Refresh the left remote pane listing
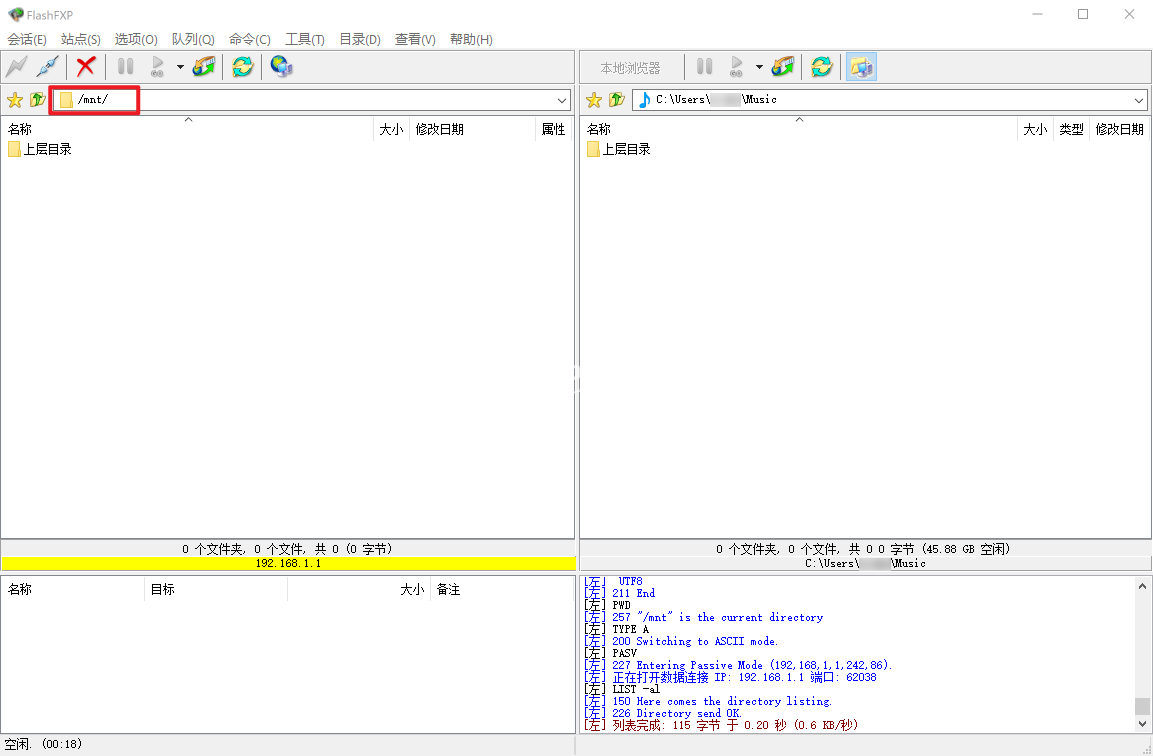 (x=243, y=67)
